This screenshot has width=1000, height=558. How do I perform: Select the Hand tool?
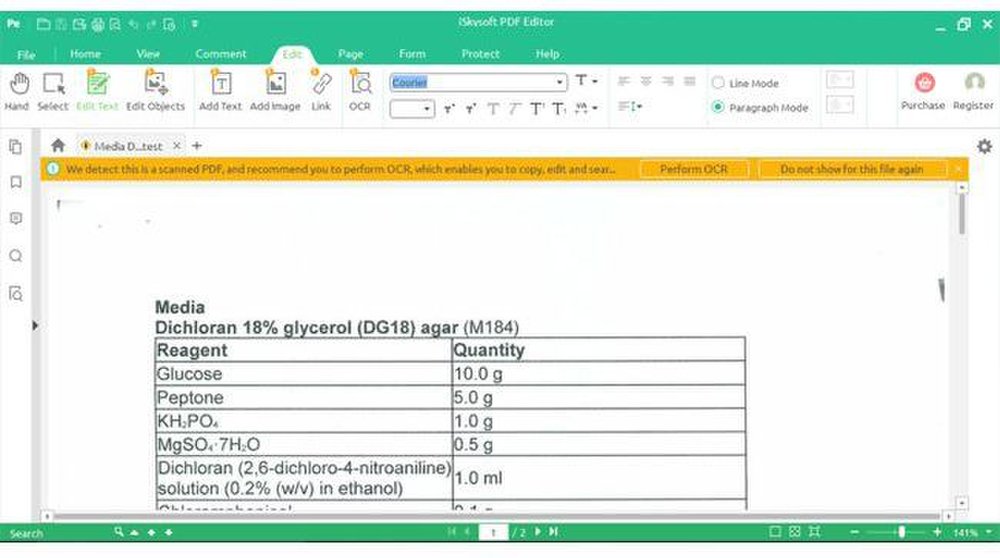18,91
